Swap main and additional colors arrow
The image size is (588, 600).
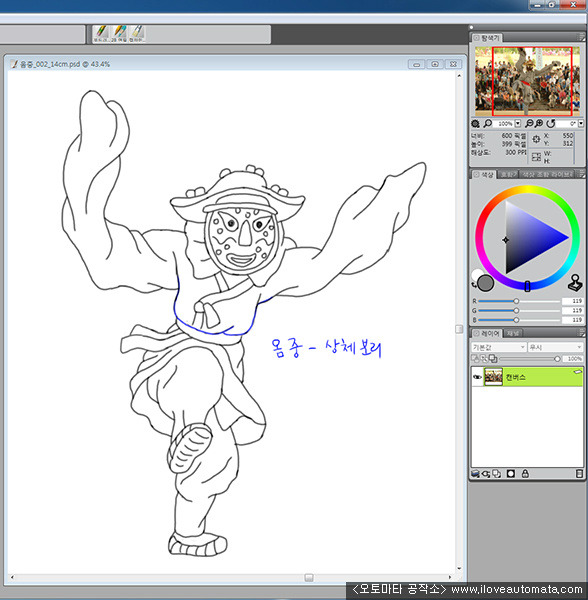click(x=474, y=285)
